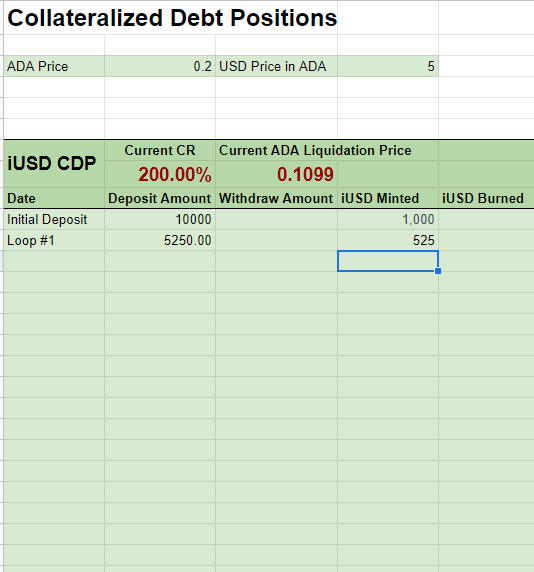This screenshot has height=572, width=534.
Task: Click the Deposit Amount column header
Action: pos(160,198)
